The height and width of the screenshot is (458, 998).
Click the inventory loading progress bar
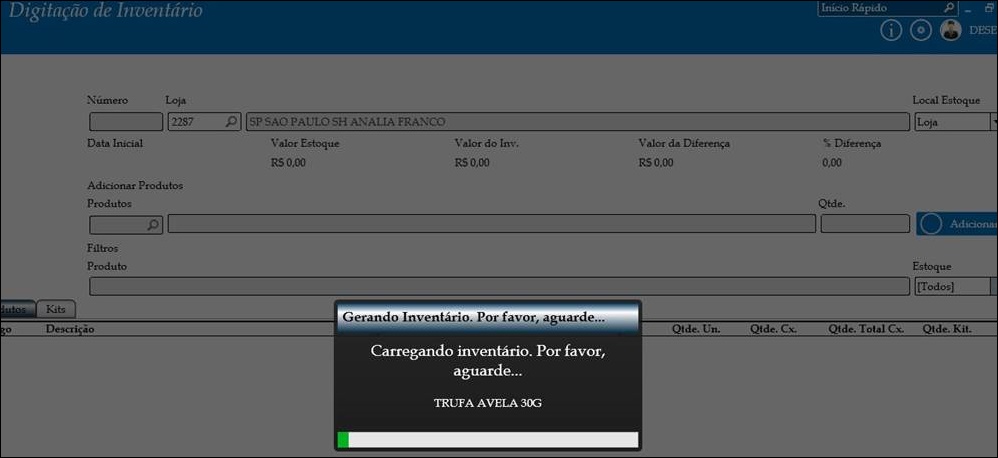pos(488,440)
